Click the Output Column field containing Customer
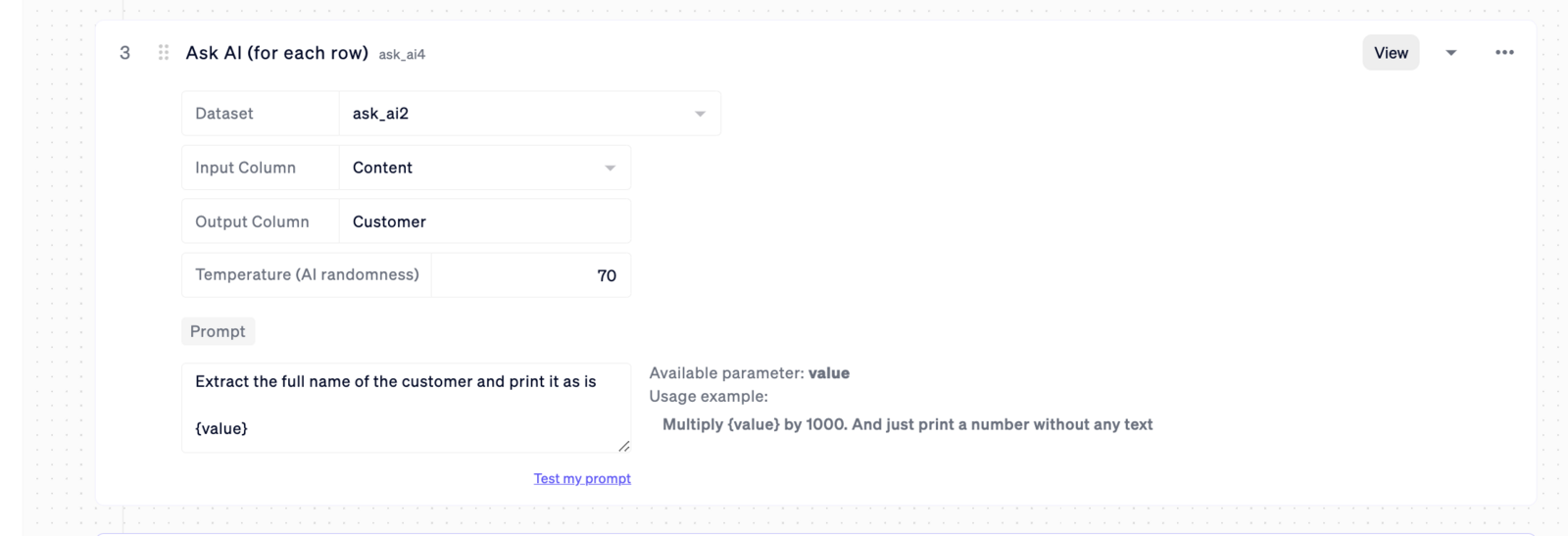 click(484, 221)
